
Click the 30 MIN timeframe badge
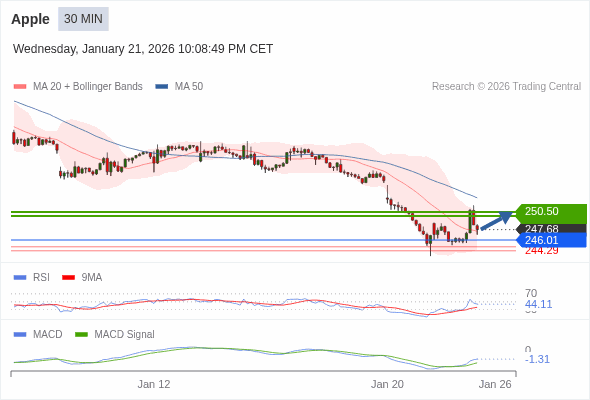point(83,19)
